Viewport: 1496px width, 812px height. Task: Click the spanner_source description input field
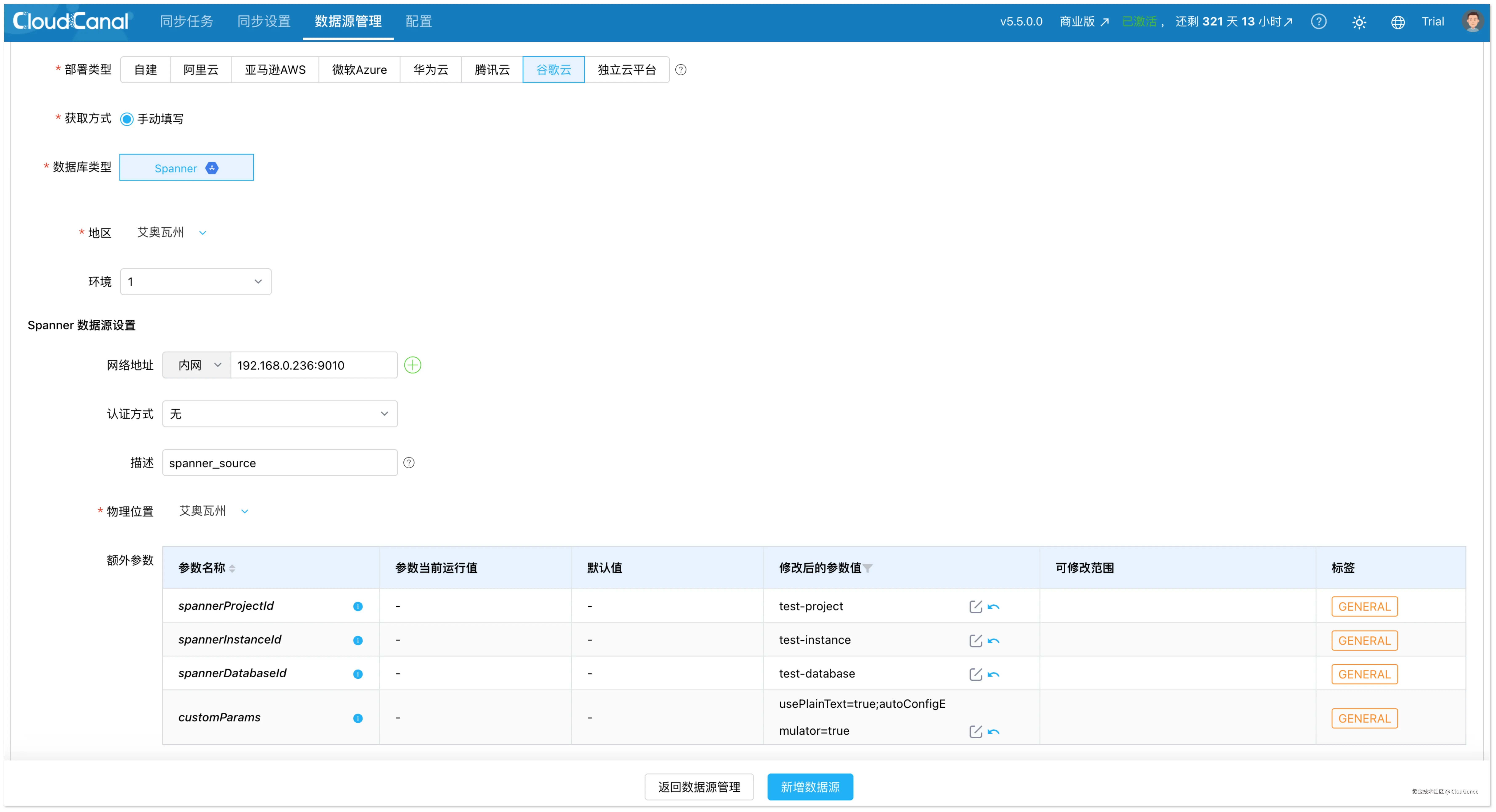coord(279,463)
